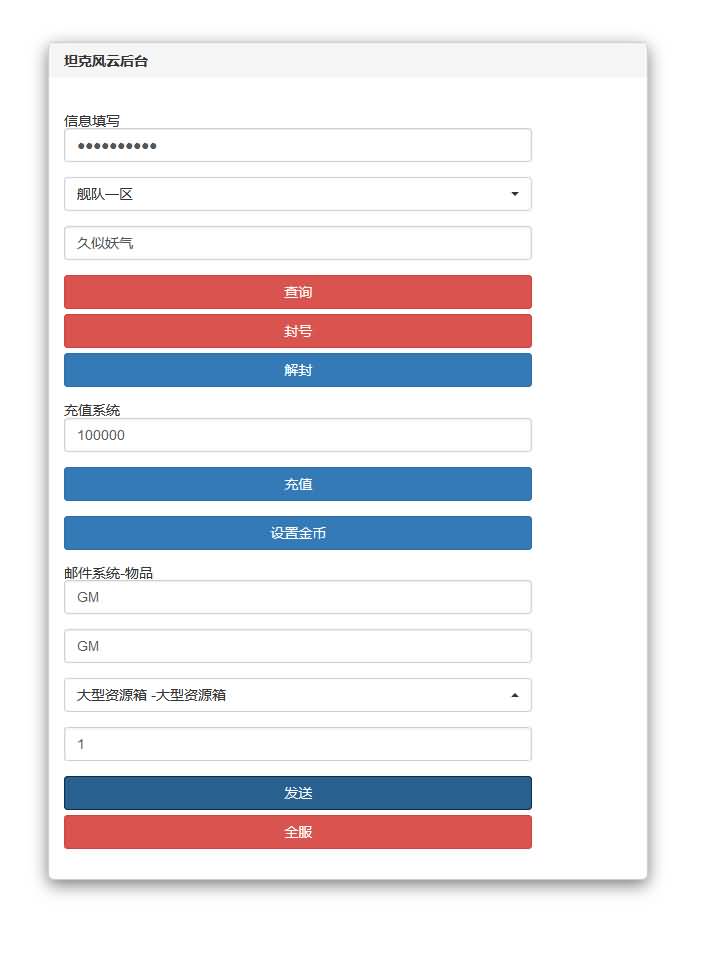Click the 充值 recharge button
703x966 pixels.
[297, 484]
